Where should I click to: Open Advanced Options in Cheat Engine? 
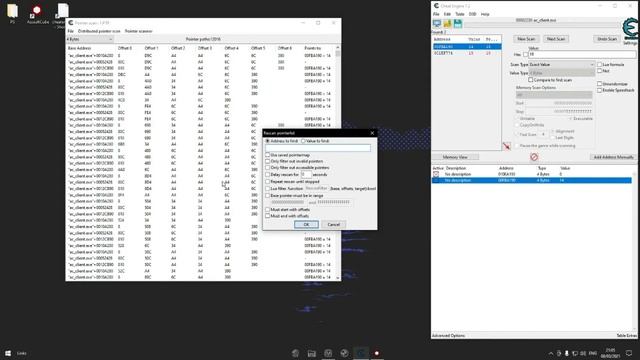point(448,336)
